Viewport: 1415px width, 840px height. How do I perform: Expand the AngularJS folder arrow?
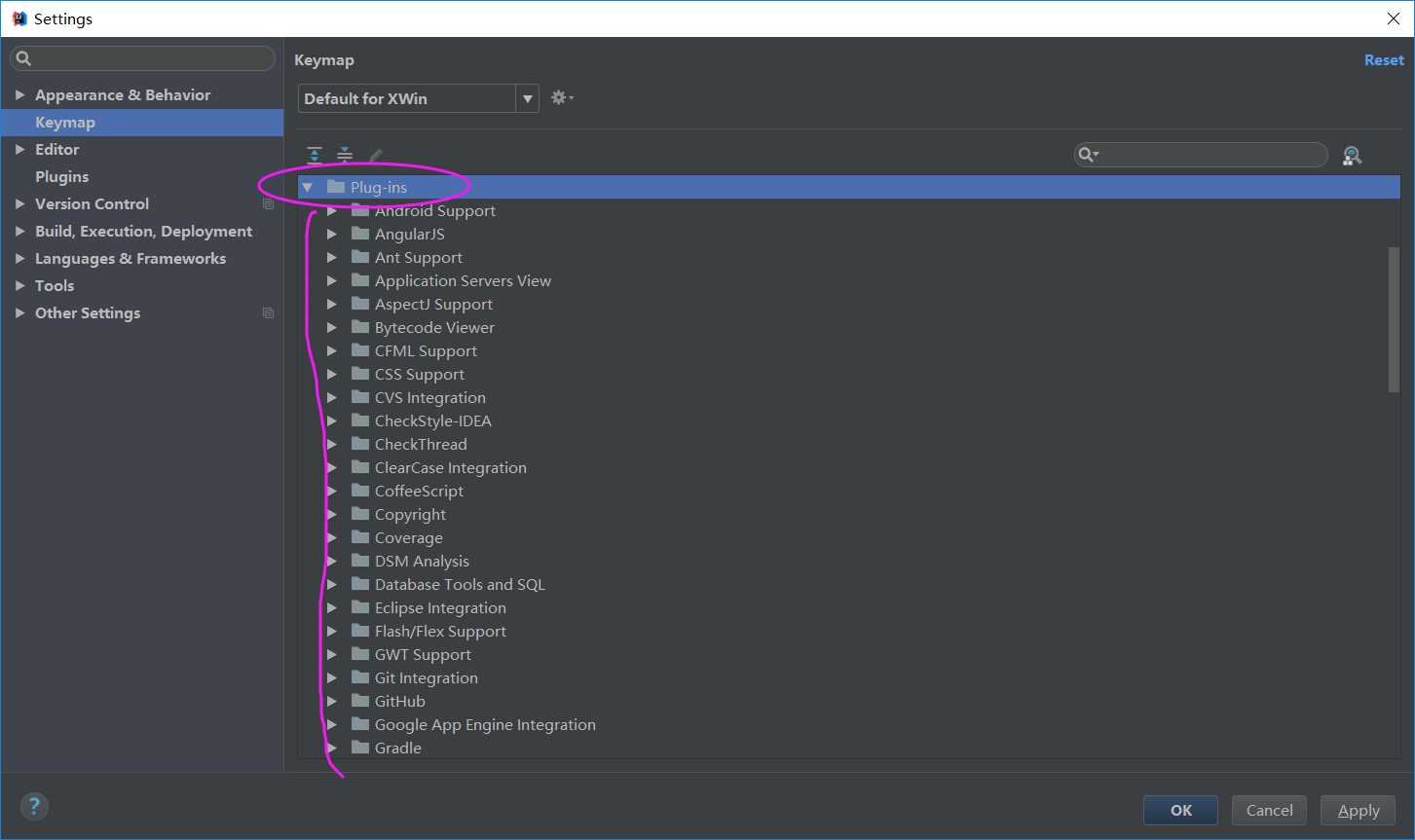[332, 234]
